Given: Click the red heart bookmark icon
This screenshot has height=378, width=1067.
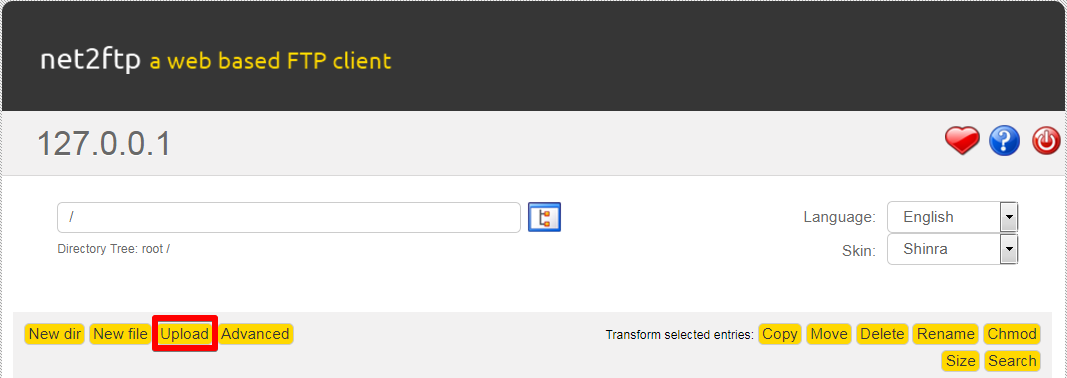Looking at the screenshot, I should coord(962,141).
